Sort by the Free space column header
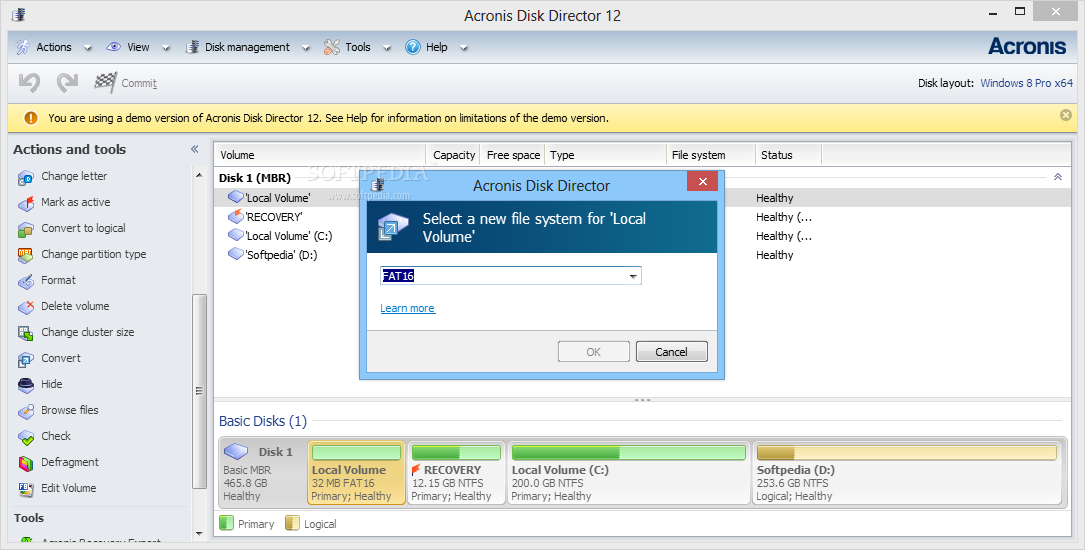Viewport: 1085px width, 550px height. click(x=513, y=155)
